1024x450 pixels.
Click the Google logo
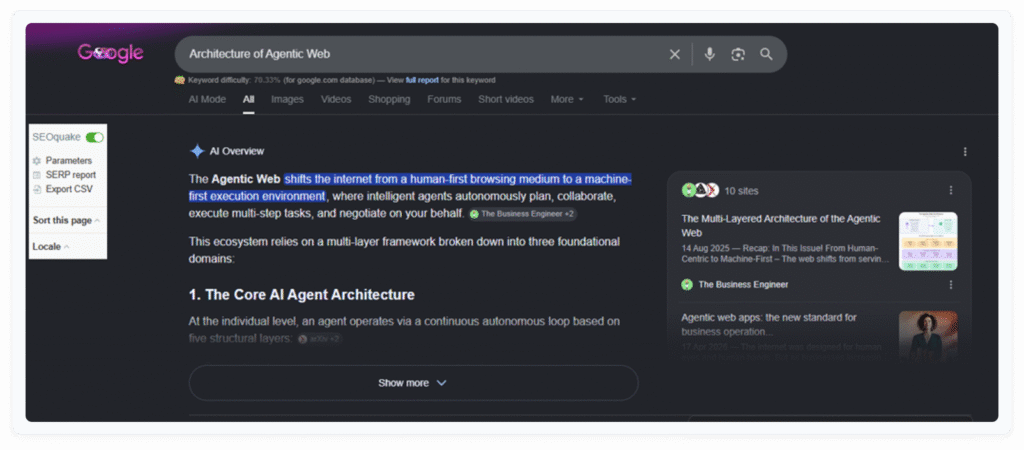point(110,53)
